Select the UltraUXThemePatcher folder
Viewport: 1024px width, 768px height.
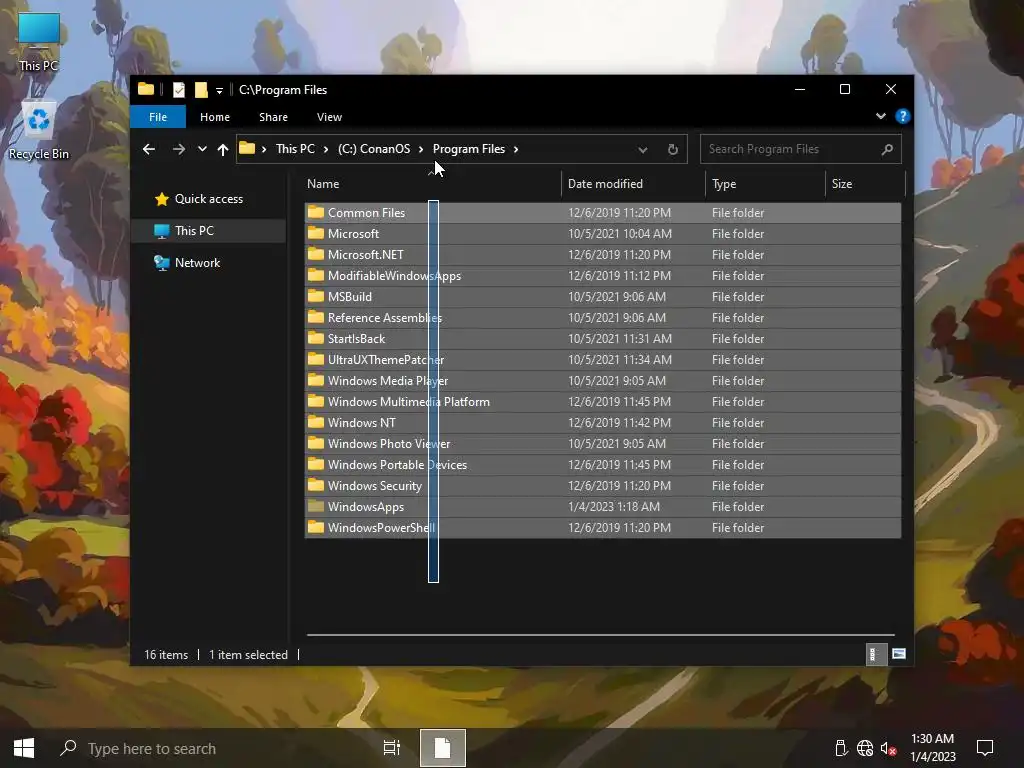click(x=603, y=360)
